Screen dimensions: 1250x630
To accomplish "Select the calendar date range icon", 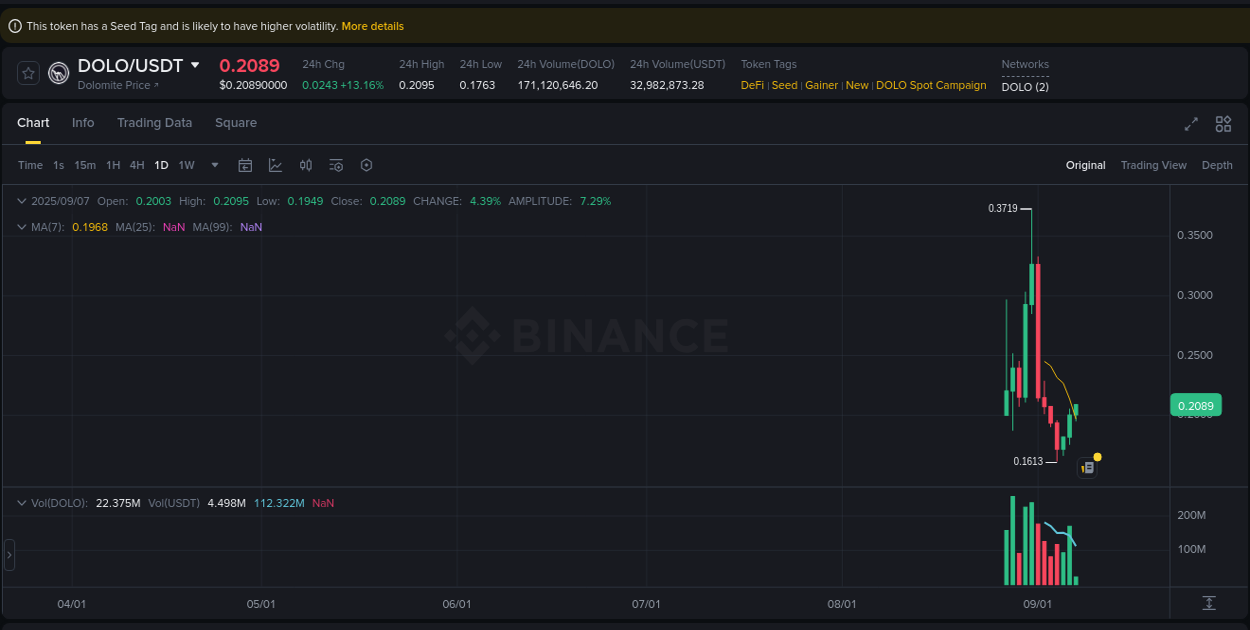I will [x=245, y=165].
